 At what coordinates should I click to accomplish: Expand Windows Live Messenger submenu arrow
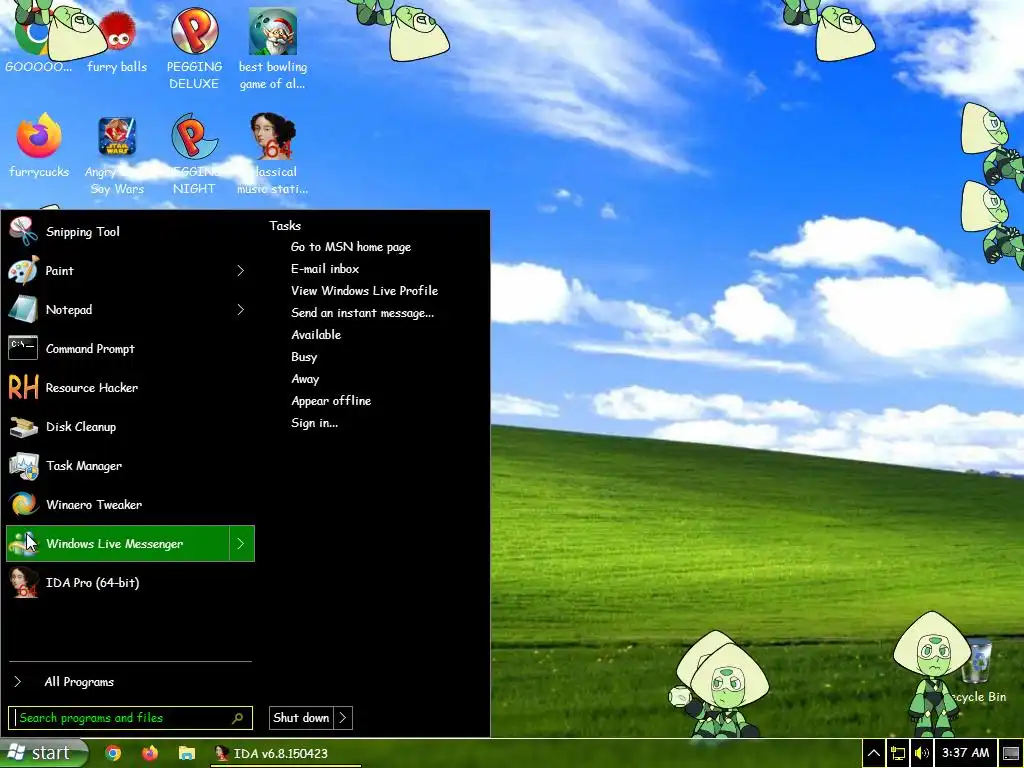[x=241, y=543]
